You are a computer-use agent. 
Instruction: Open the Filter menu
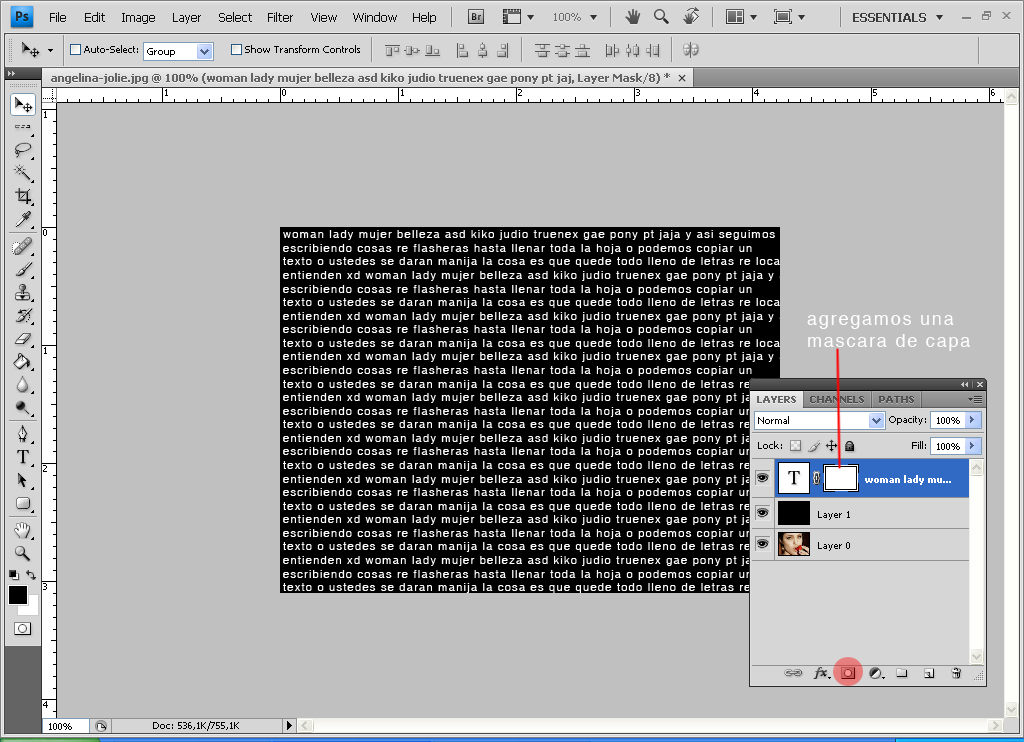[x=280, y=18]
